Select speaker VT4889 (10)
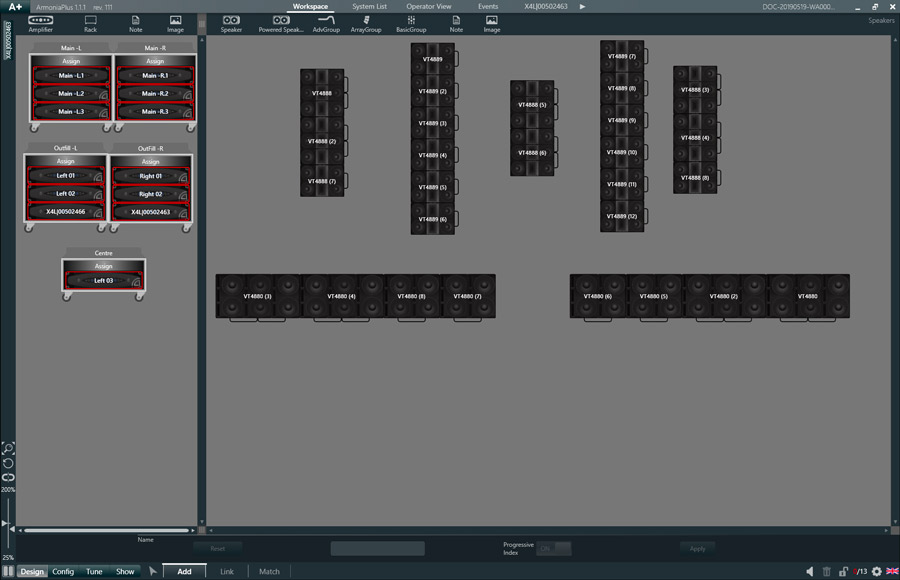The height and width of the screenshot is (580, 900). (622, 152)
